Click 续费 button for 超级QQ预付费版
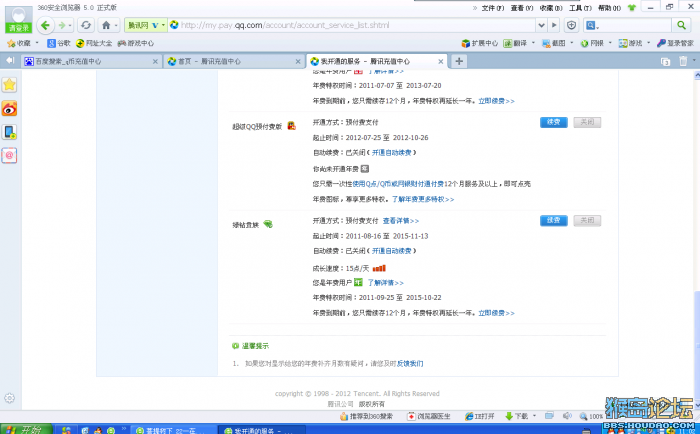Viewport: 700px width, 434px height. [554, 122]
